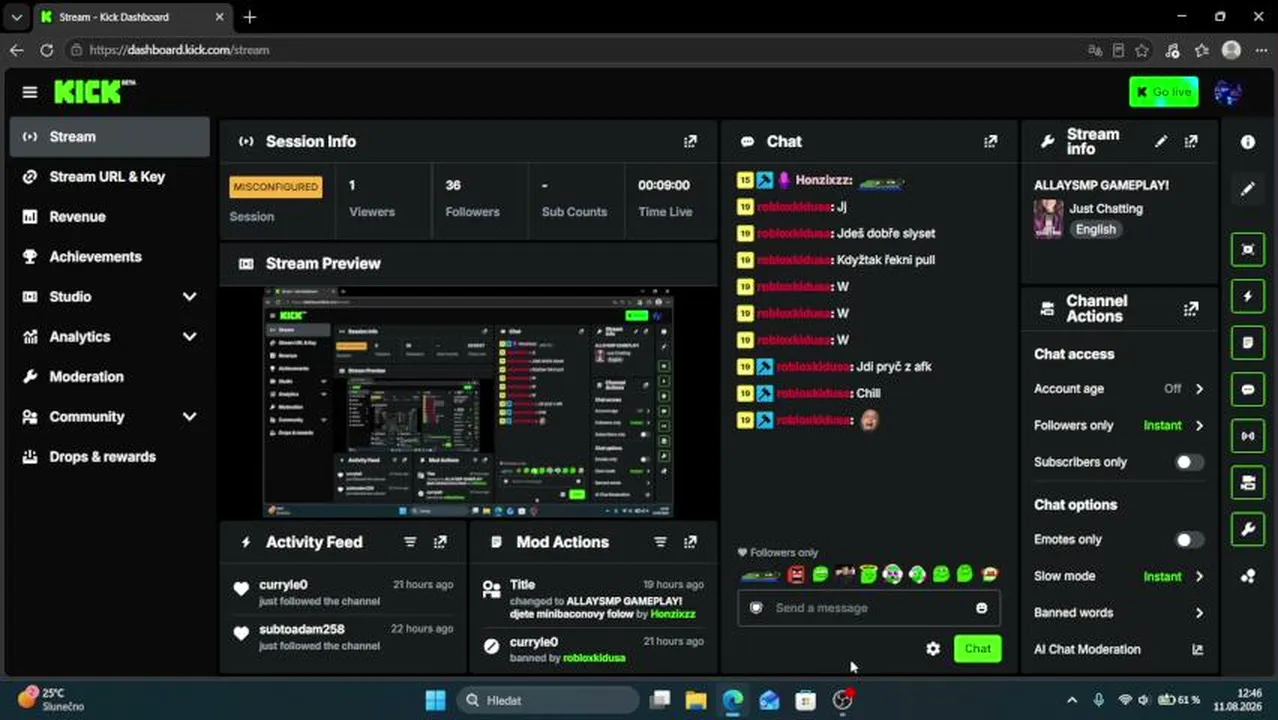The image size is (1278, 720).
Task: Open Honzixzz link in Mod Actions
Action: coord(672,614)
